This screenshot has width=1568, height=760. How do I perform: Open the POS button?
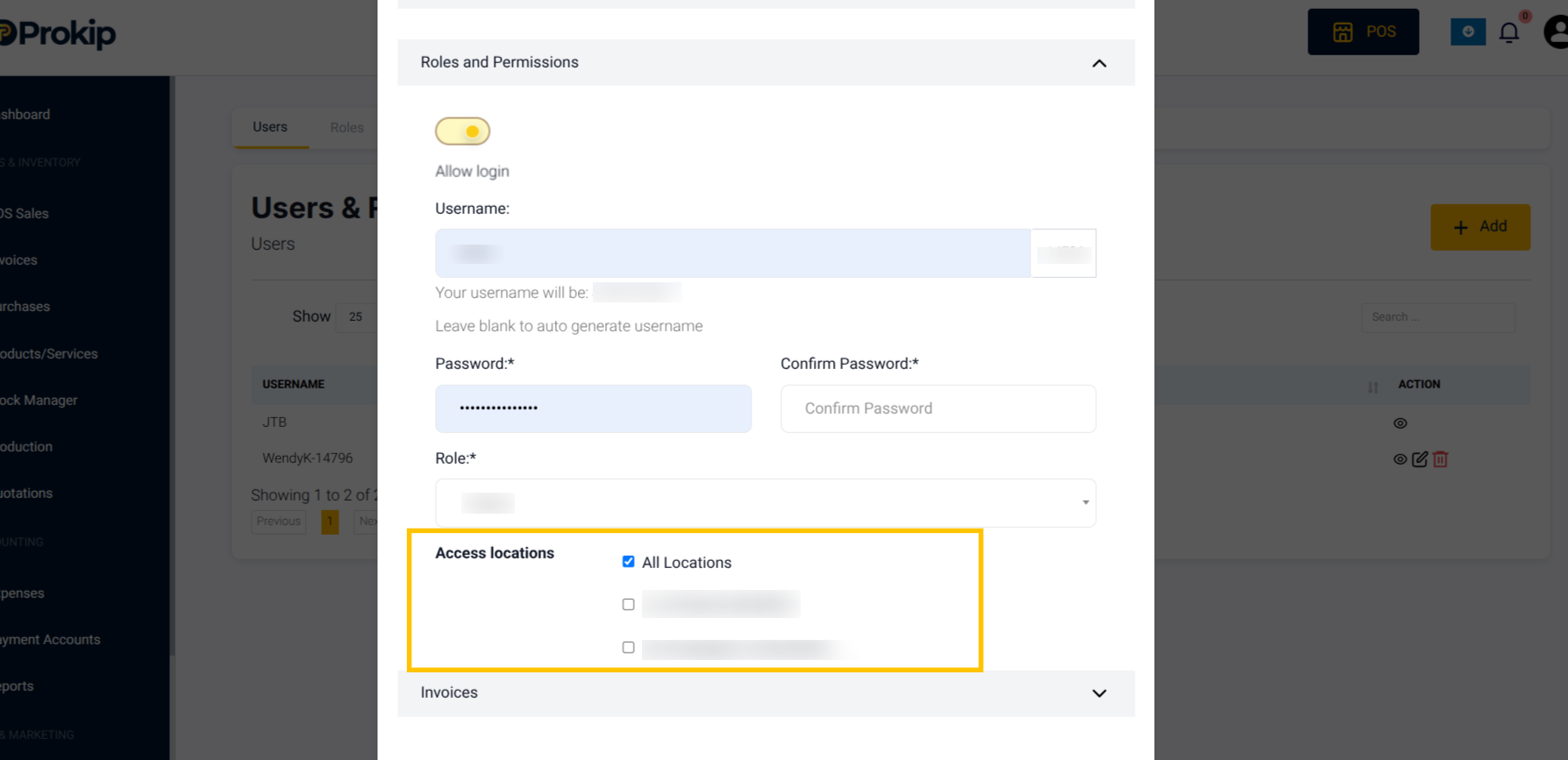[1363, 32]
